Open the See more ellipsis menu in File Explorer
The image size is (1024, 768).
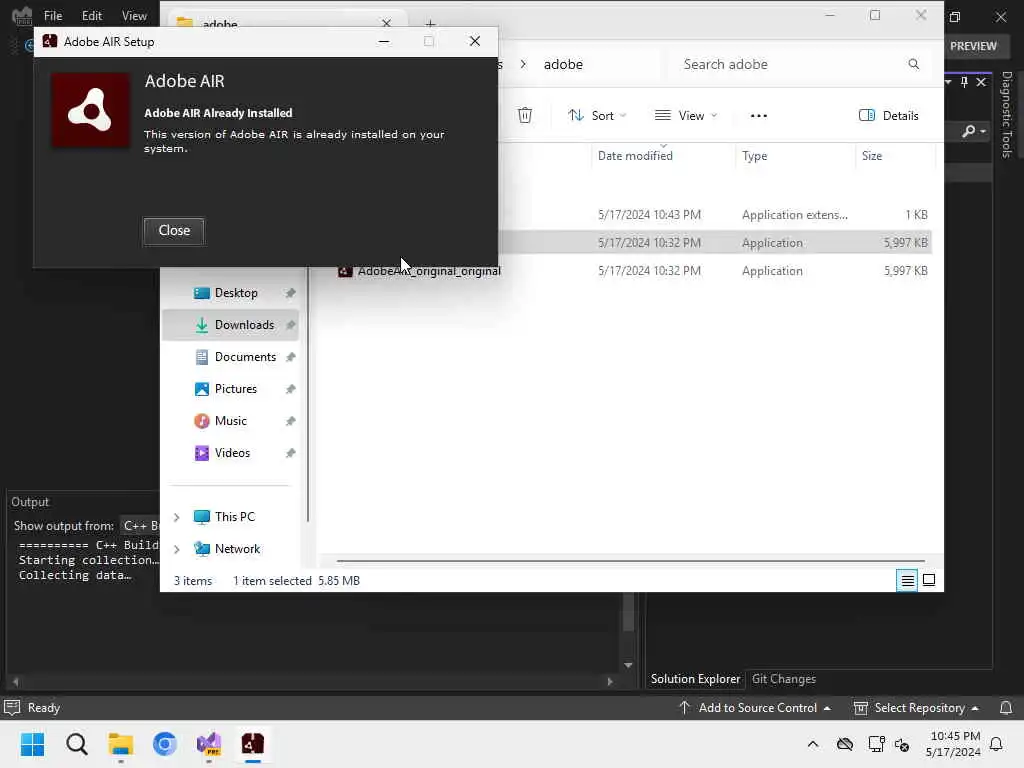point(758,116)
